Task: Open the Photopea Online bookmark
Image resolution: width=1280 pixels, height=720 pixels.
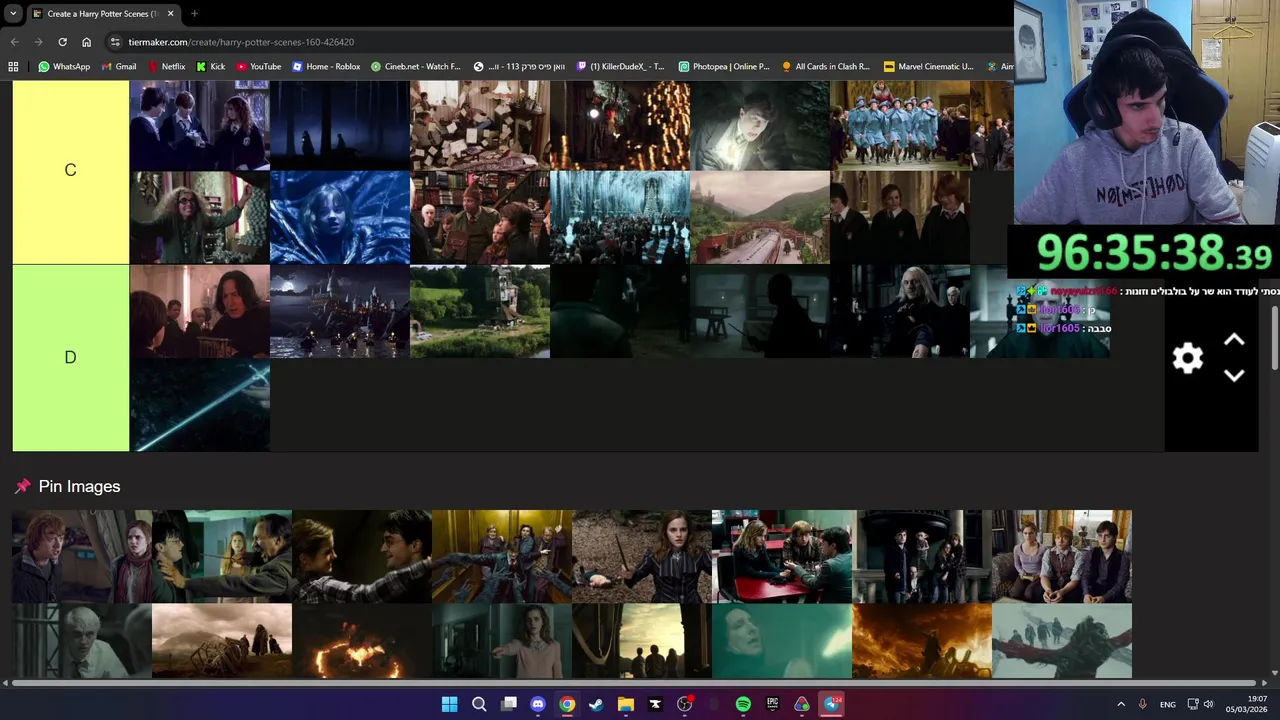Action: click(x=724, y=66)
